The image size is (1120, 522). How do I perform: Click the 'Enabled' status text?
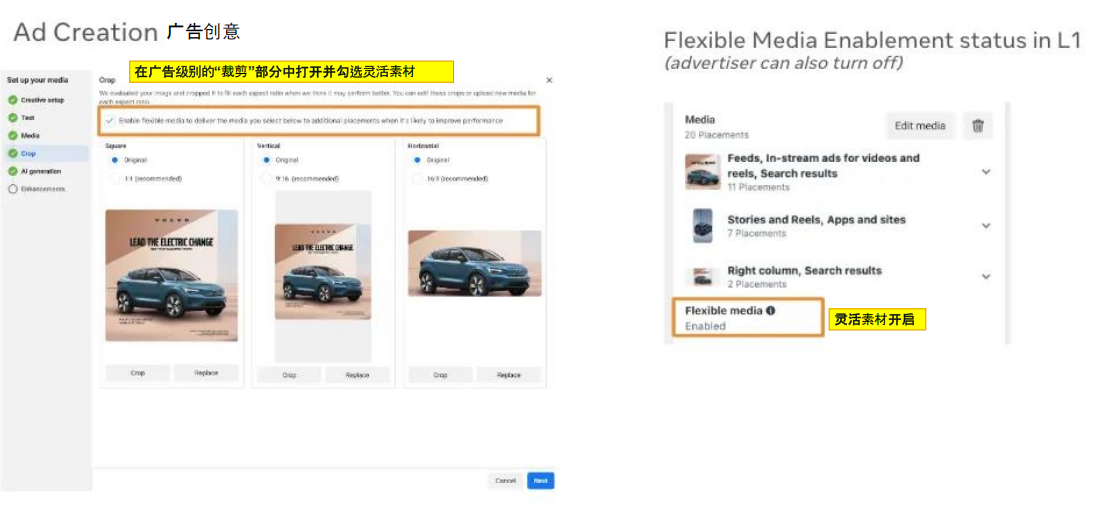click(705, 326)
